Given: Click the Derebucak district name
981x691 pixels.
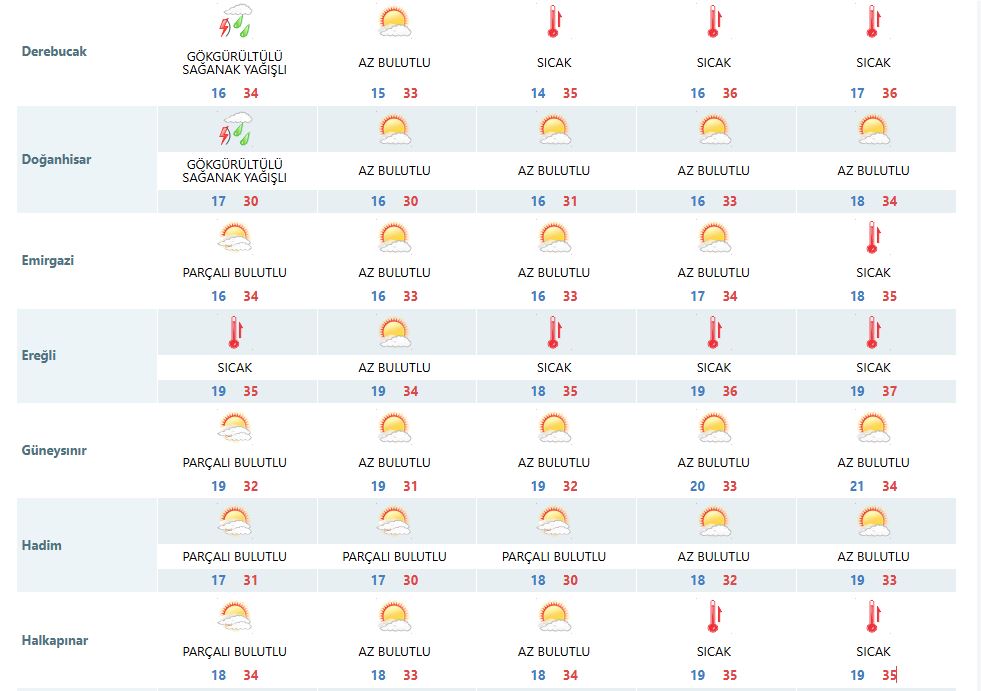Looking at the screenshot, I should pos(54,51).
